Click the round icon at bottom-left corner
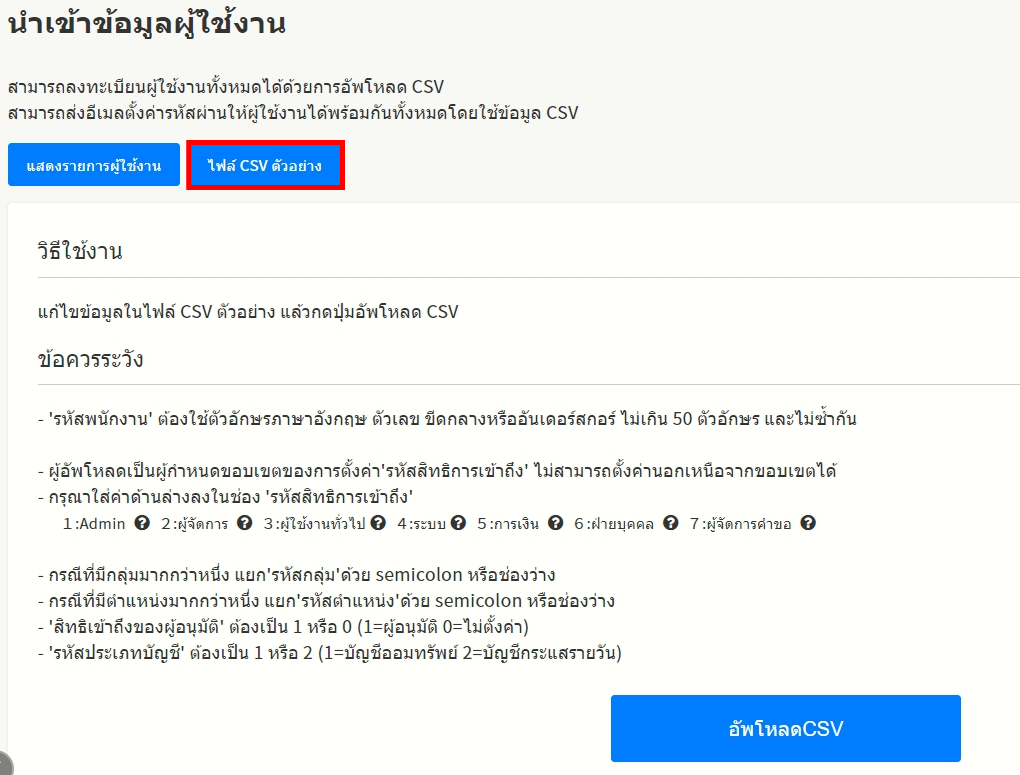1020x775 pixels. point(3,764)
